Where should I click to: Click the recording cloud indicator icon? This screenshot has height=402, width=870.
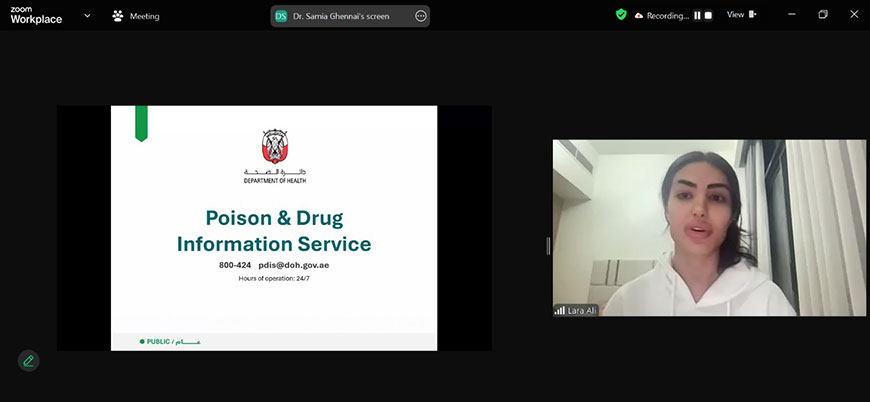point(639,16)
